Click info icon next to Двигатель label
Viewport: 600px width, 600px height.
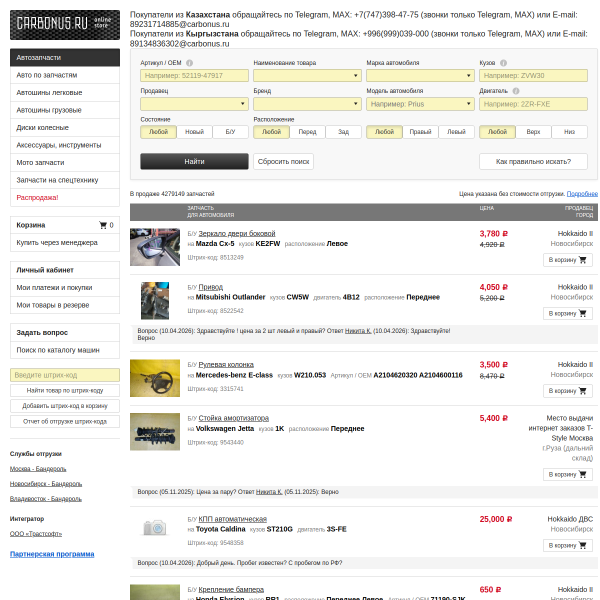(516, 91)
